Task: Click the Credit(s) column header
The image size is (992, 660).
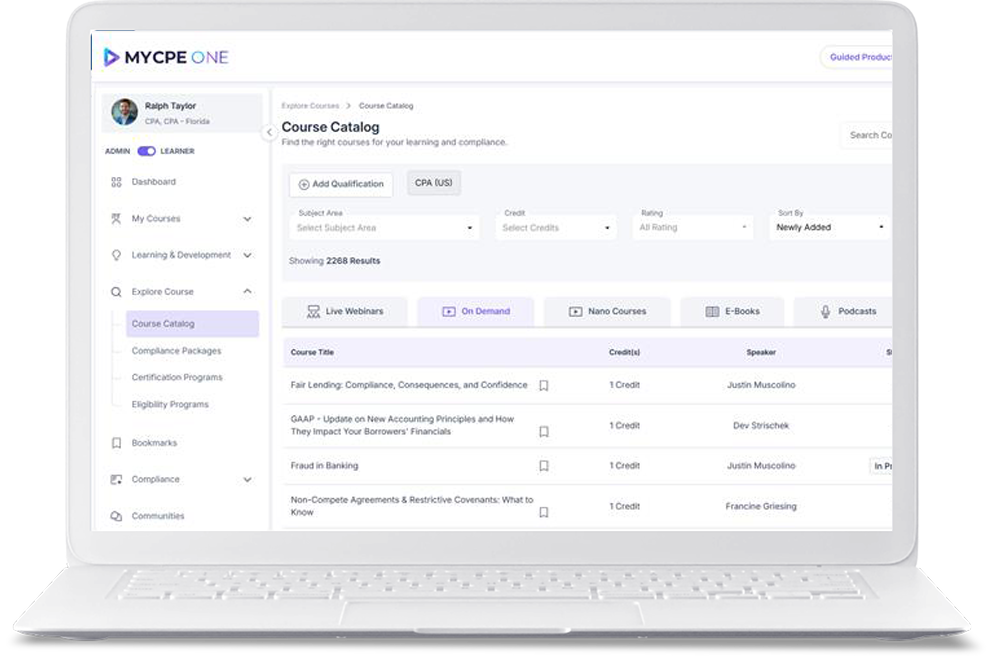Action: [624, 352]
